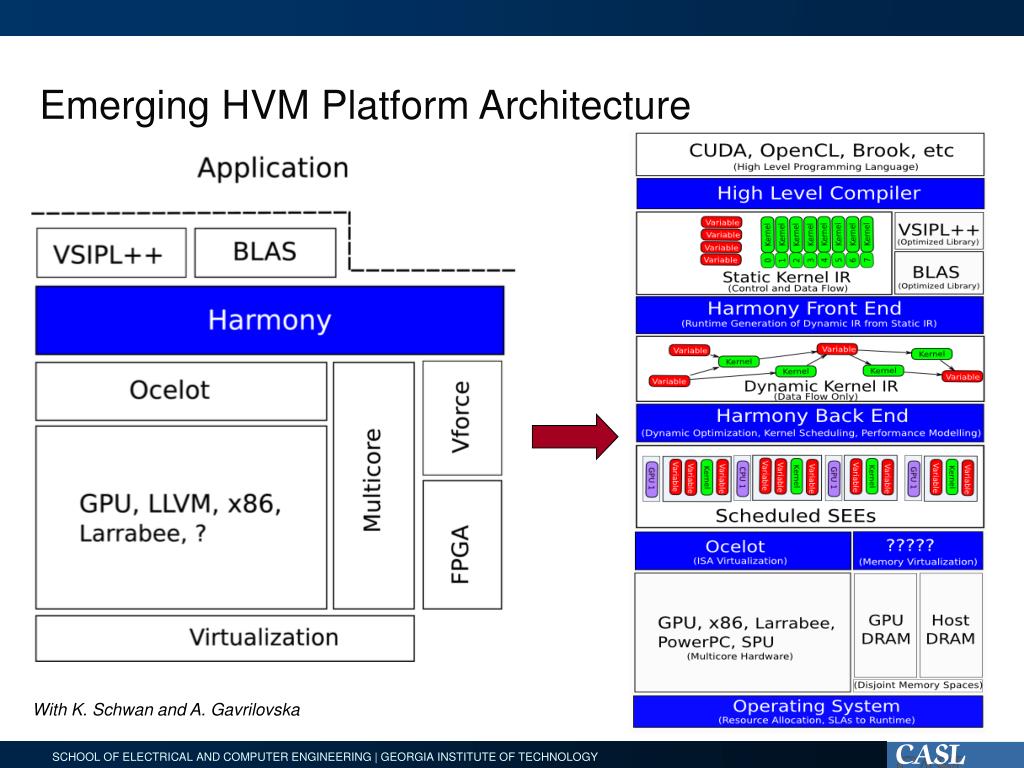1024x768 pixels.
Task: Click the plain white Ocelot box
Action: pos(181,391)
